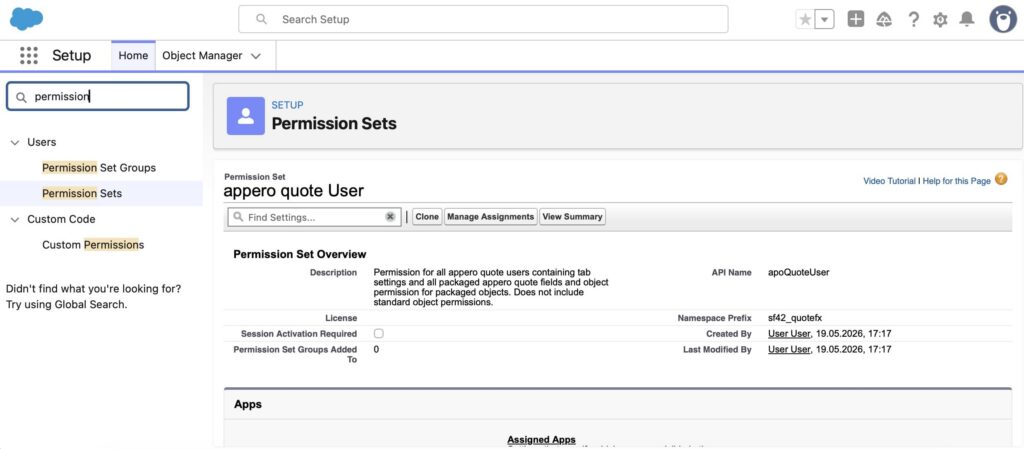Open the user profile avatar

(x=1002, y=20)
